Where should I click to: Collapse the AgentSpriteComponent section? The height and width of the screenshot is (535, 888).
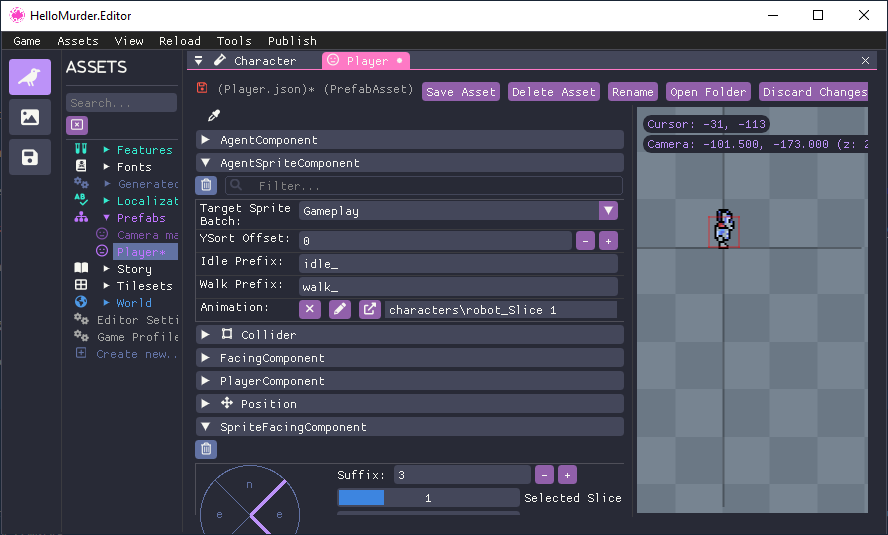tap(206, 163)
